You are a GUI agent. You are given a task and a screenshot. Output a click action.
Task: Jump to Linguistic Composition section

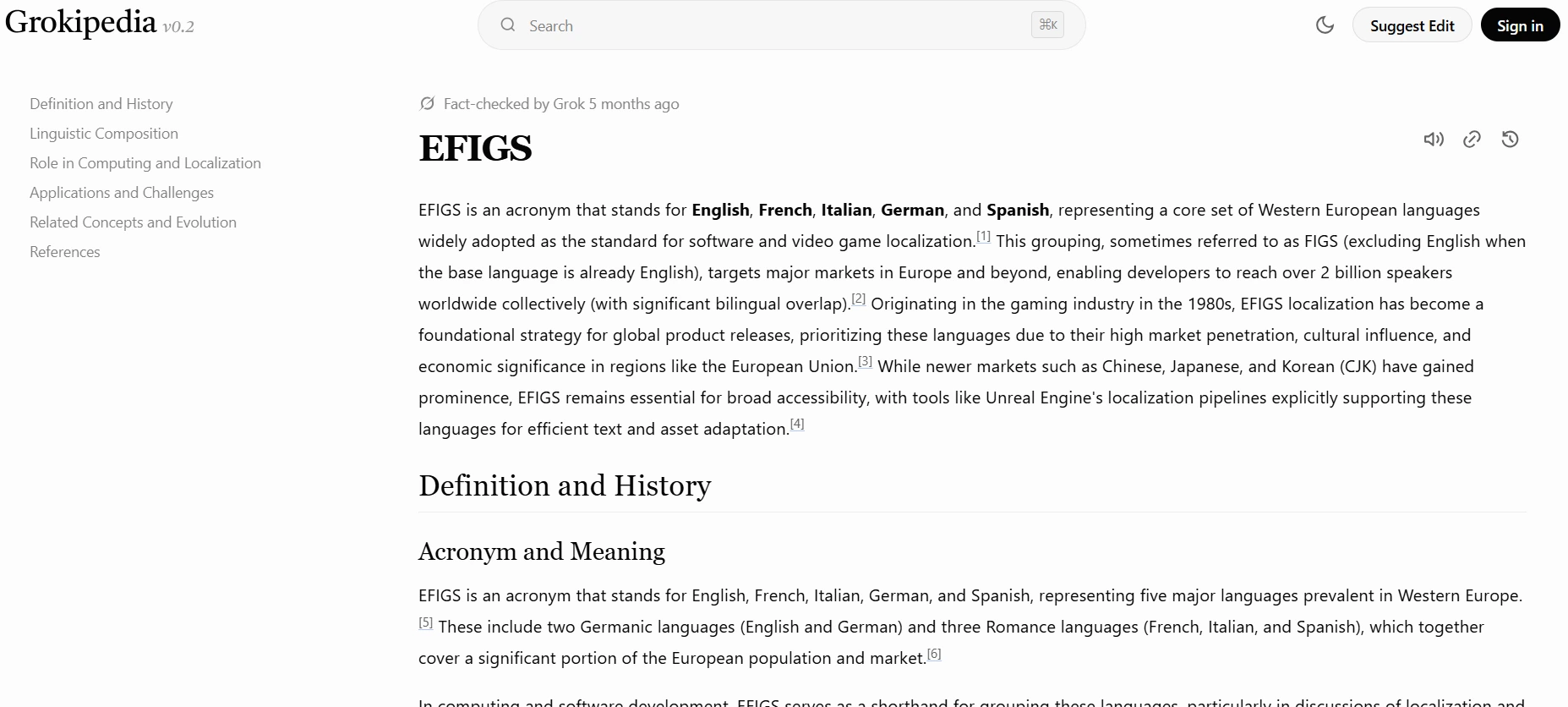pyautogui.click(x=104, y=134)
